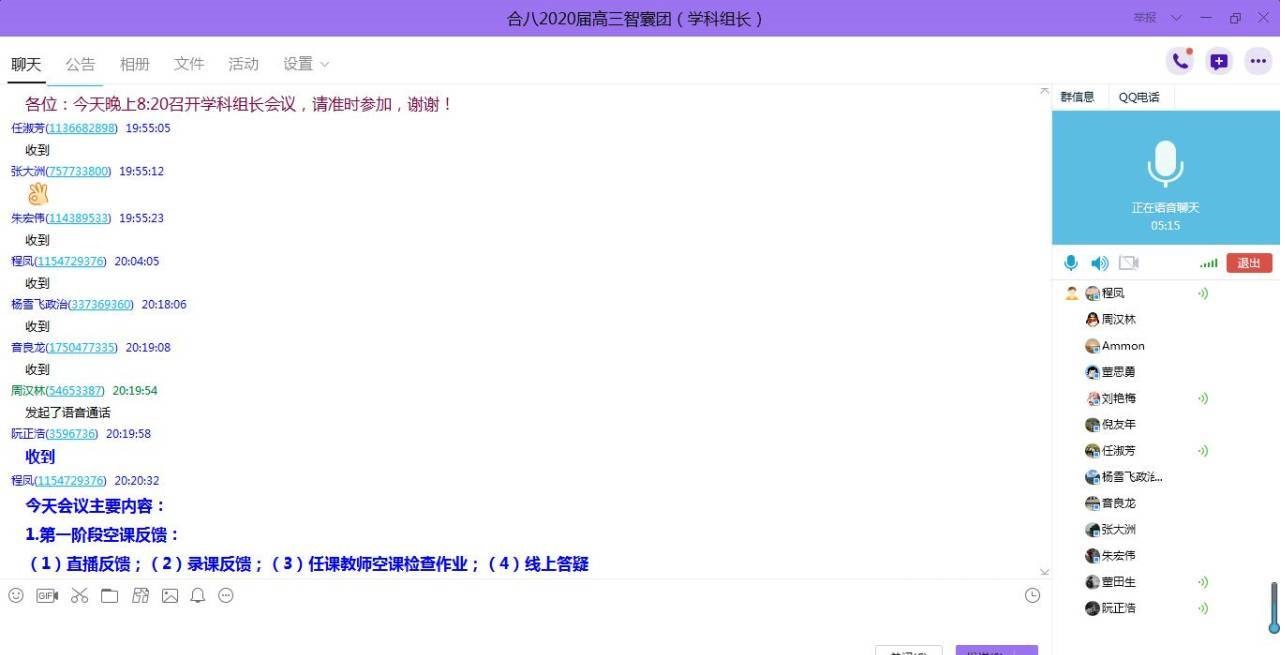Open QQ number link 757733800
1285x655 pixels.
[79, 171]
